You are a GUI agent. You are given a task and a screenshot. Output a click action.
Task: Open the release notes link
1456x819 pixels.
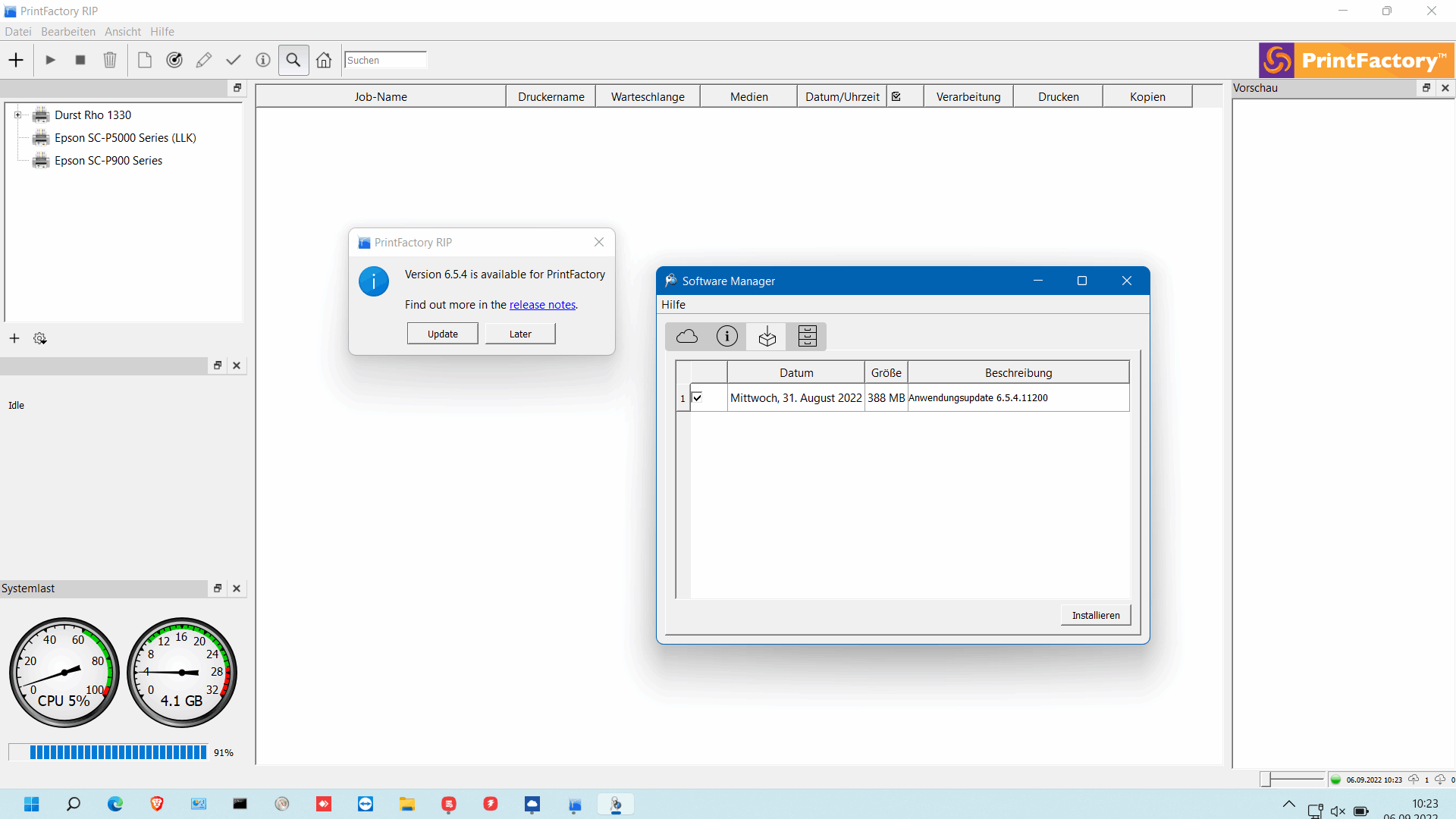click(542, 305)
